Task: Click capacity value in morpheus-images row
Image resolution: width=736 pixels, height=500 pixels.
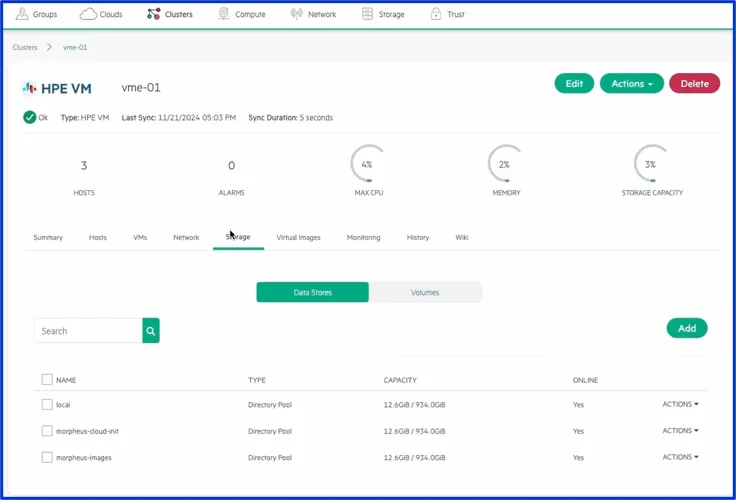Action: click(414, 457)
